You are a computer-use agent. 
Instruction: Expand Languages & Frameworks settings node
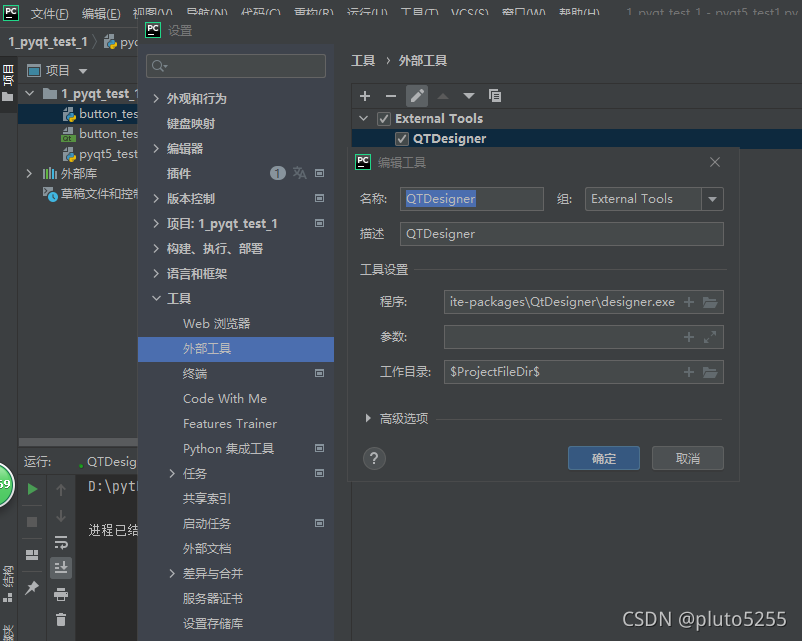pyautogui.click(x=156, y=274)
